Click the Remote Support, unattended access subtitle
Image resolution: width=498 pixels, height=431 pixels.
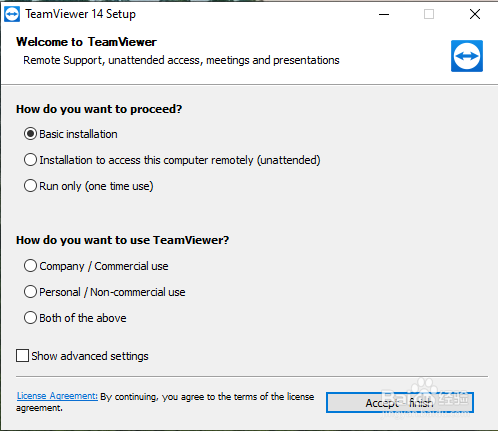coord(181,60)
